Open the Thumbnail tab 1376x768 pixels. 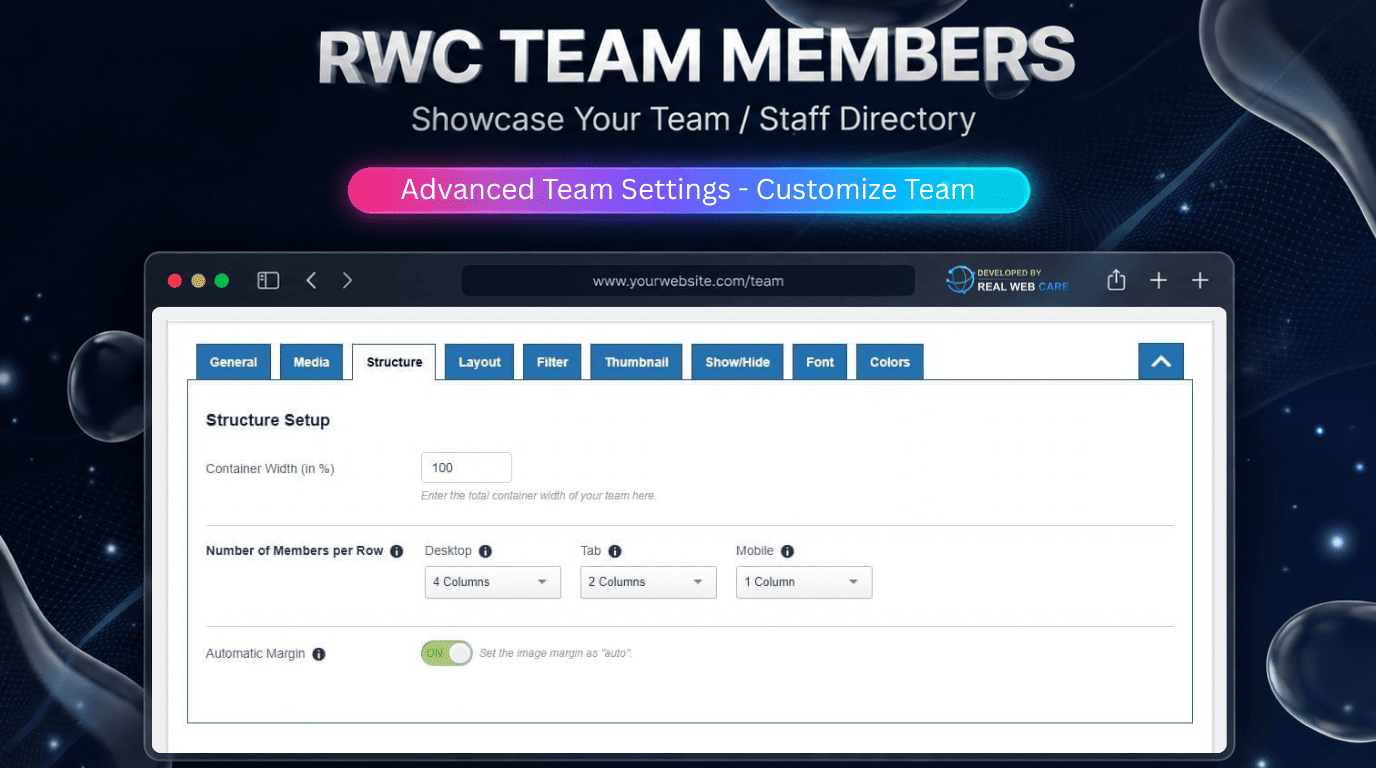point(636,362)
